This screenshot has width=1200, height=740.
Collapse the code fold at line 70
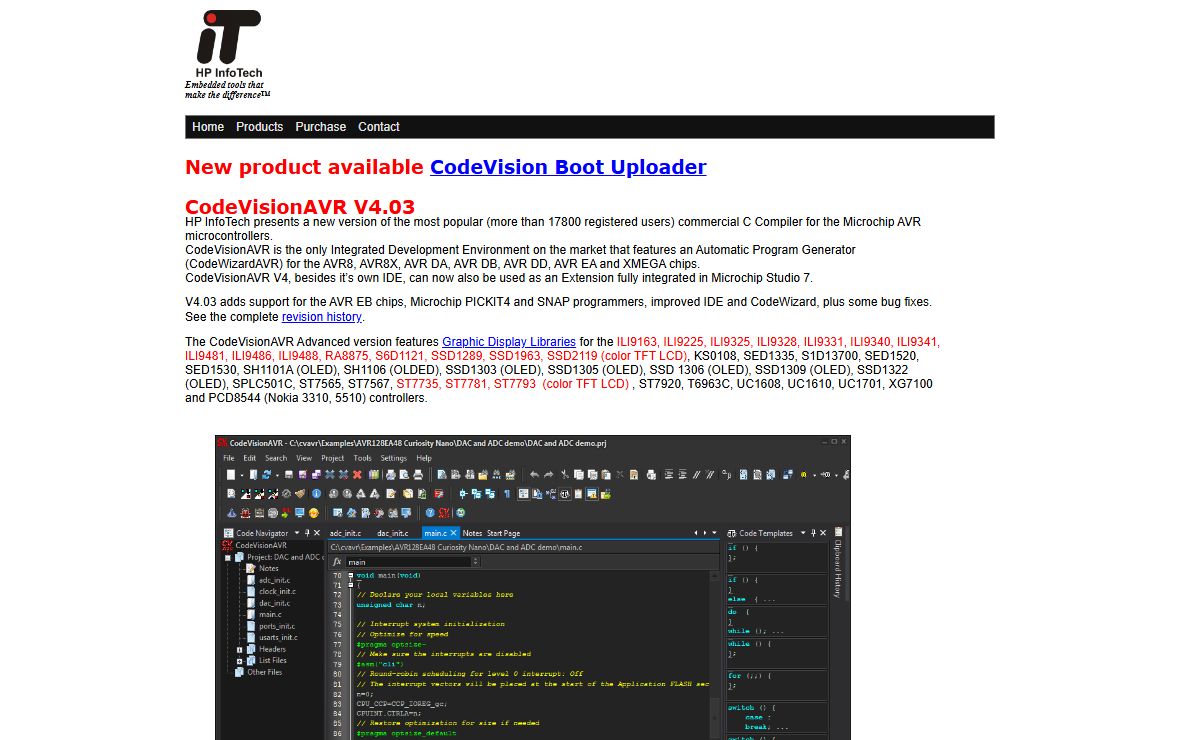click(x=350, y=575)
